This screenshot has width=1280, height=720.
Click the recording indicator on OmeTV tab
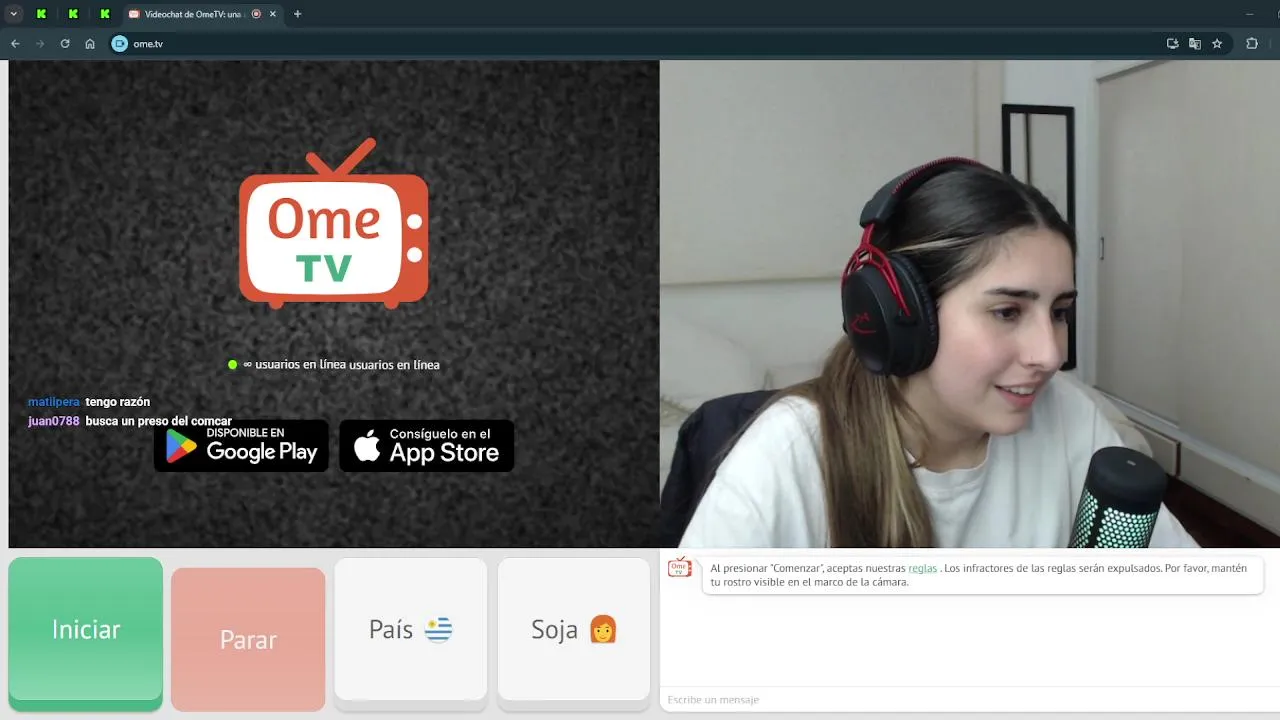(256, 14)
